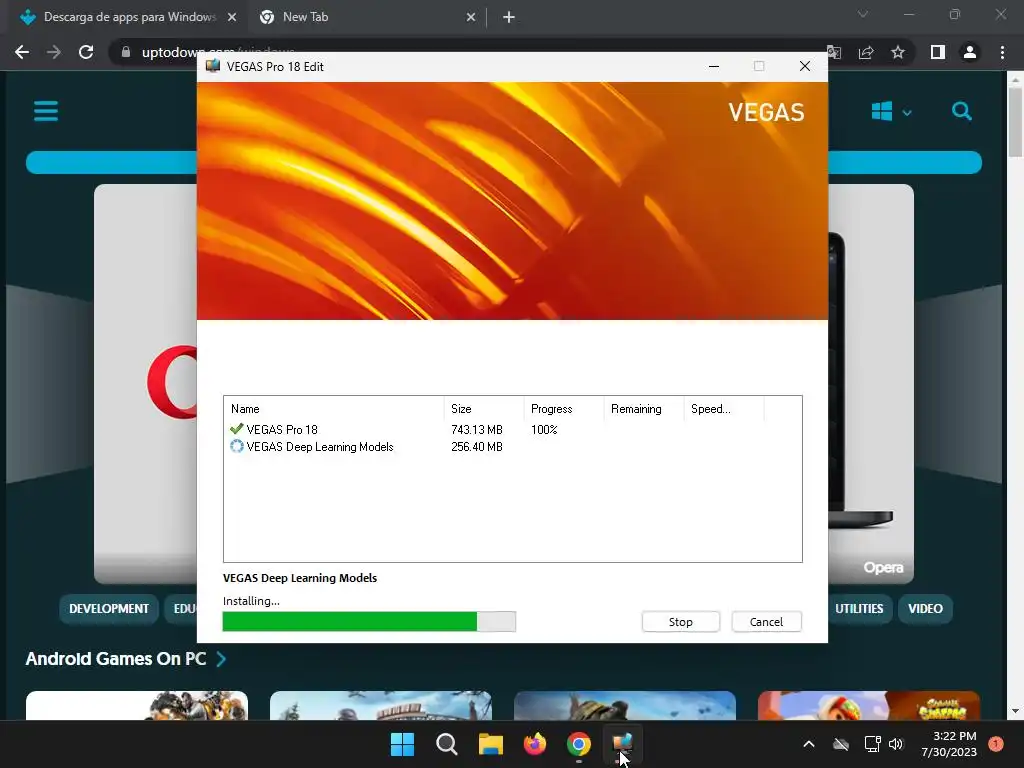This screenshot has width=1024, height=768.
Task: Open Android Games On PC section link
Action: tap(116, 659)
